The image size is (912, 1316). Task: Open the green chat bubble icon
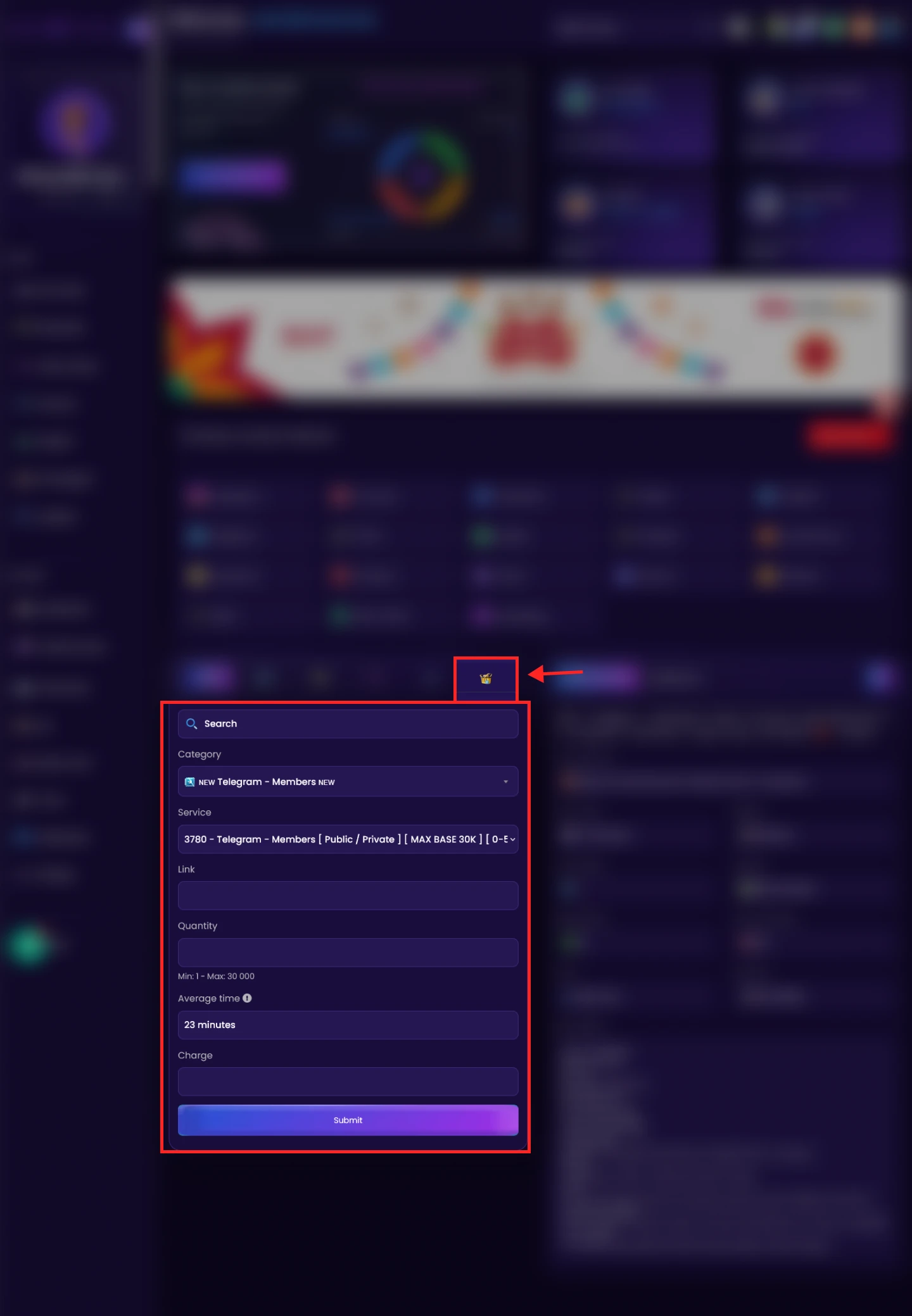tap(28, 946)
